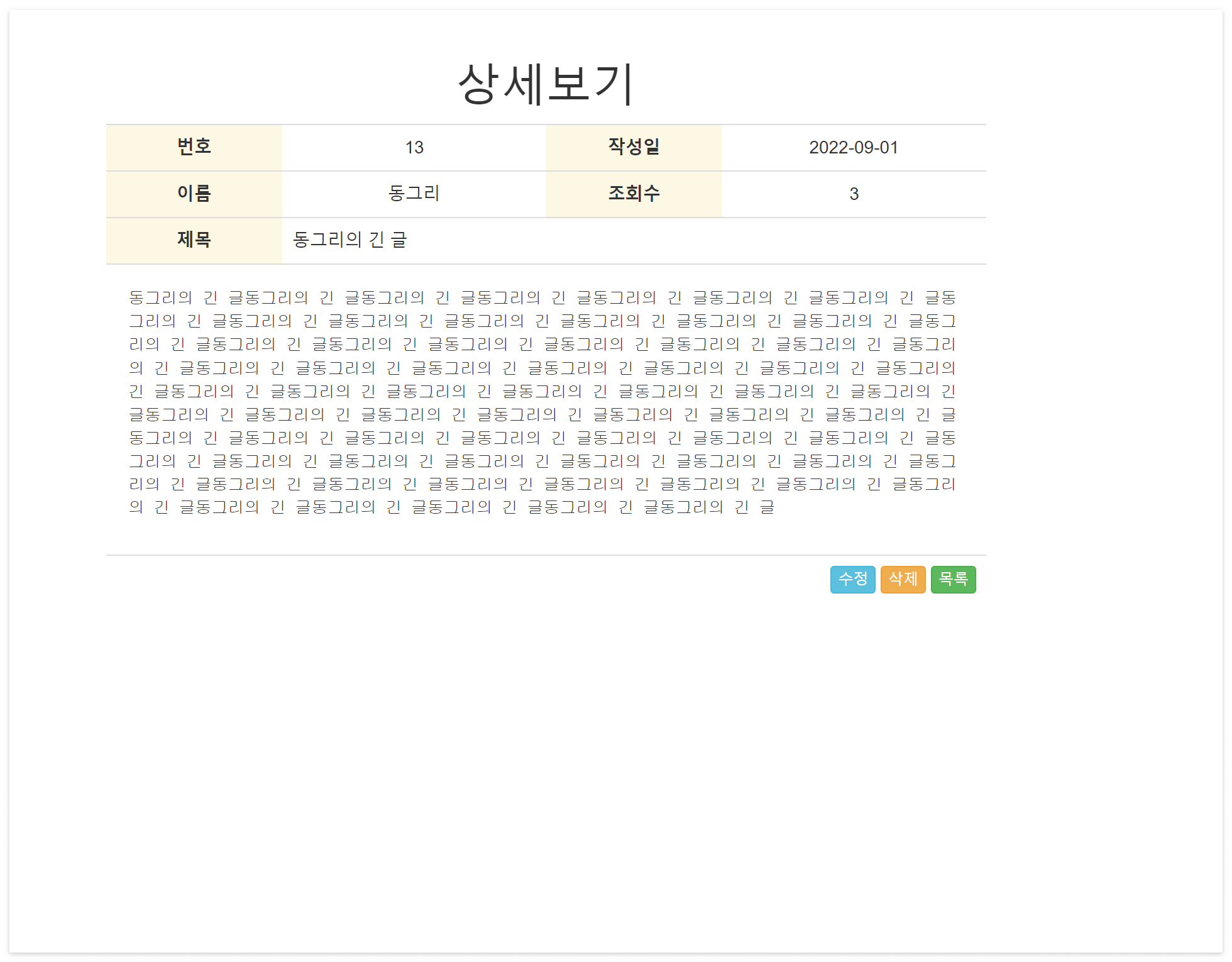Image resolution: width=1232 pixels, height=962 pixels.
Task: Click the date 2022-09-01 value
Action: click(x=853, y=147)
